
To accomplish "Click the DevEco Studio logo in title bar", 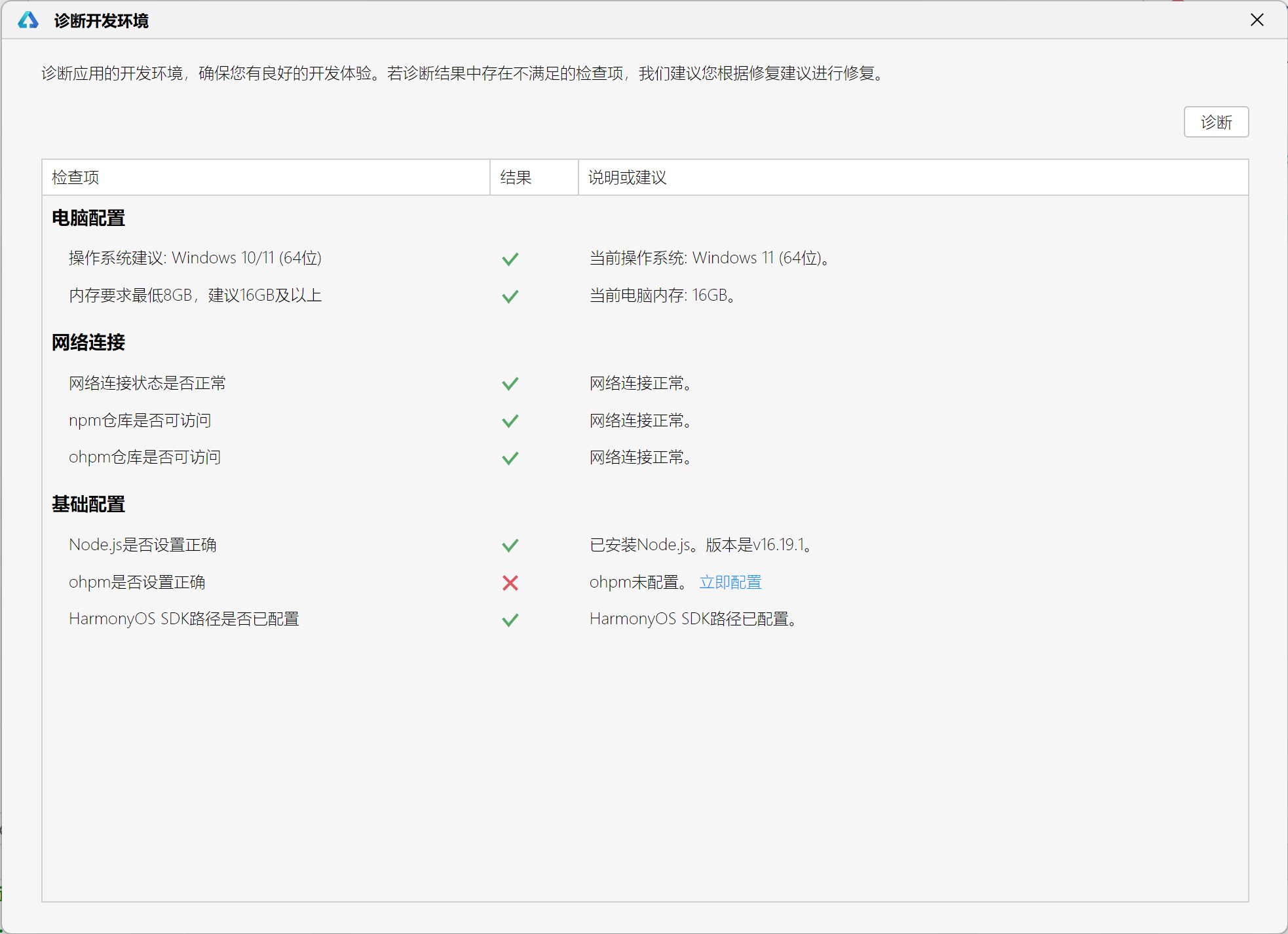I will 28,20.
